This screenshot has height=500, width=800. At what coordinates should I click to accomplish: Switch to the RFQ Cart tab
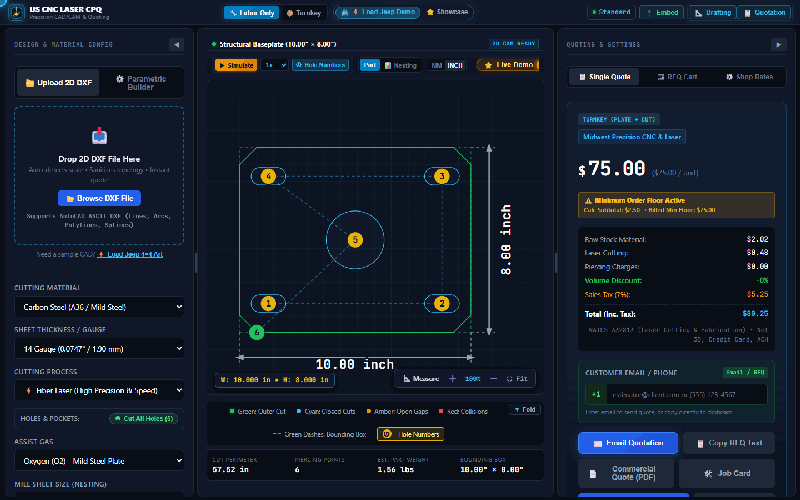click(x=677, y=77)
